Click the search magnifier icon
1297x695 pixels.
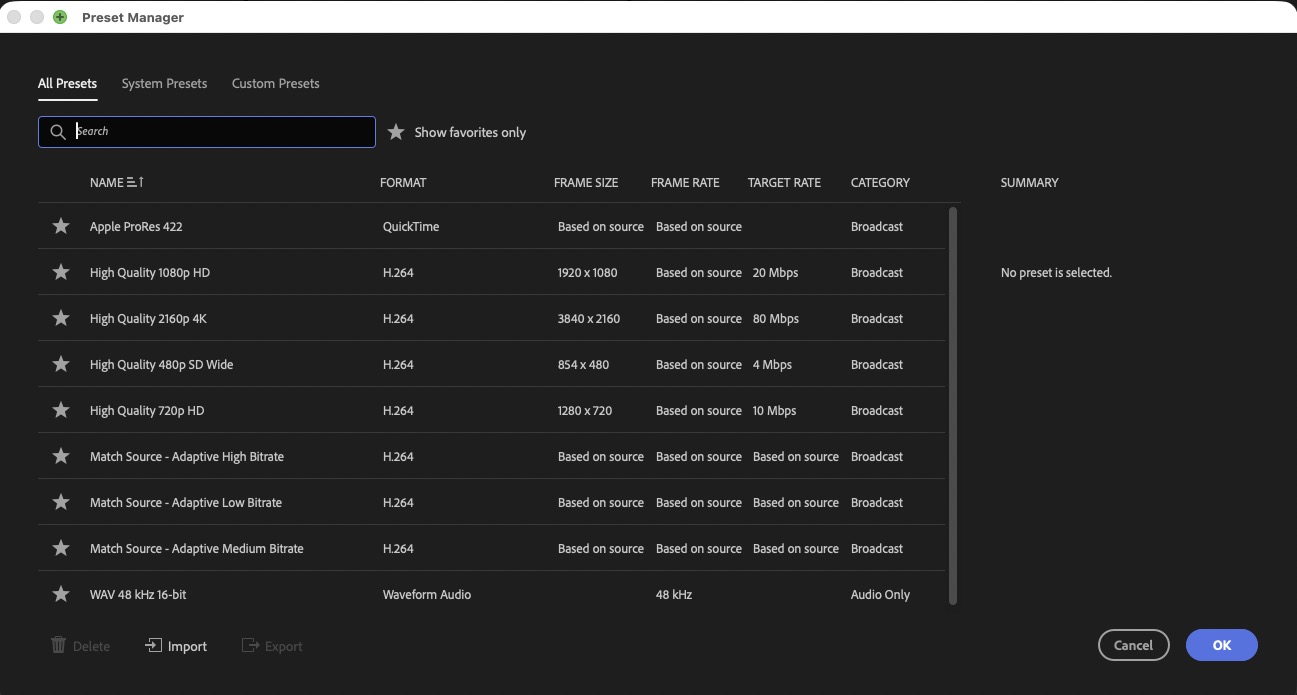[x=58, y=132]
